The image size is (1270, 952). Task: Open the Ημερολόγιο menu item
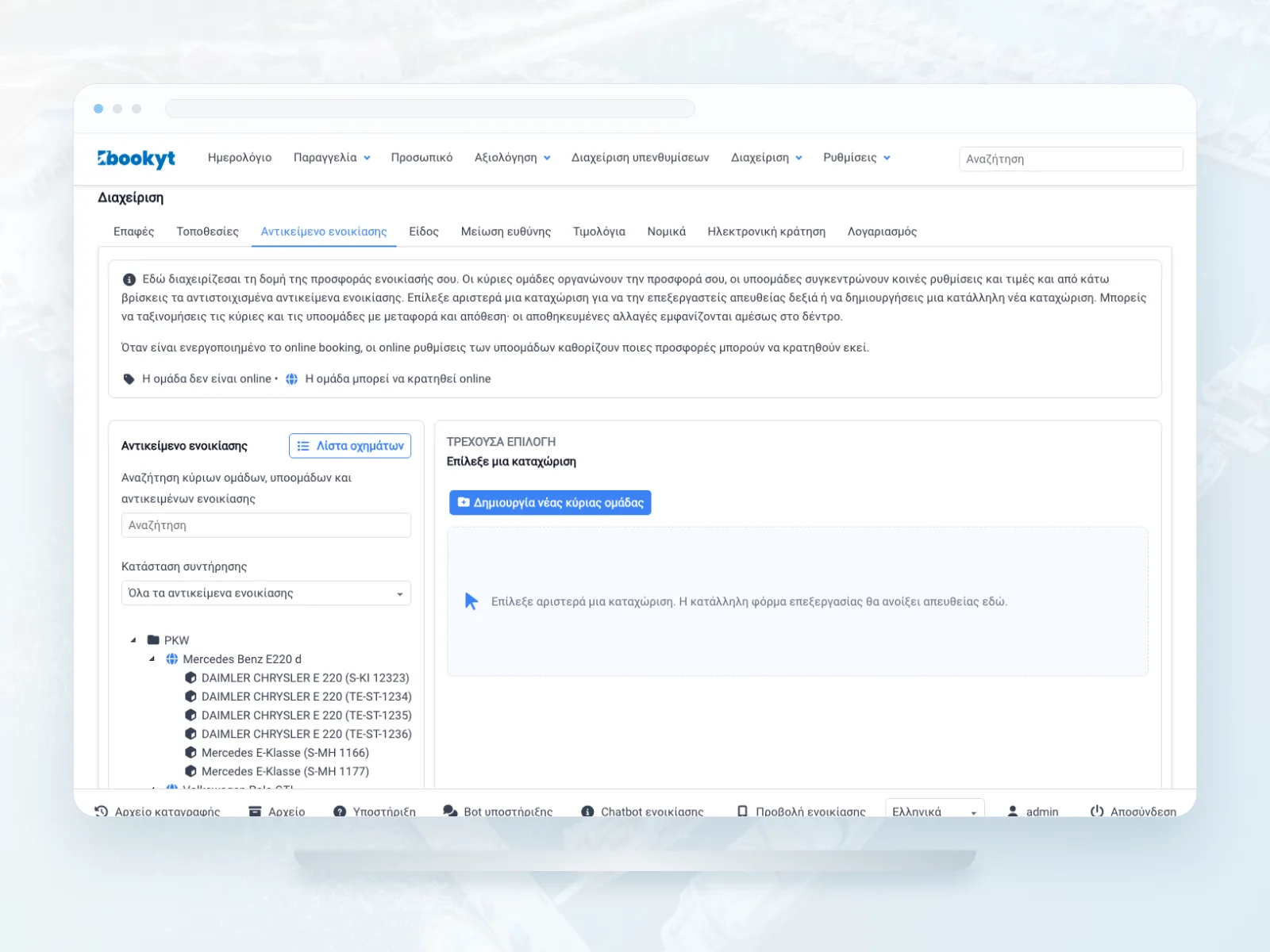coord(240,158)
